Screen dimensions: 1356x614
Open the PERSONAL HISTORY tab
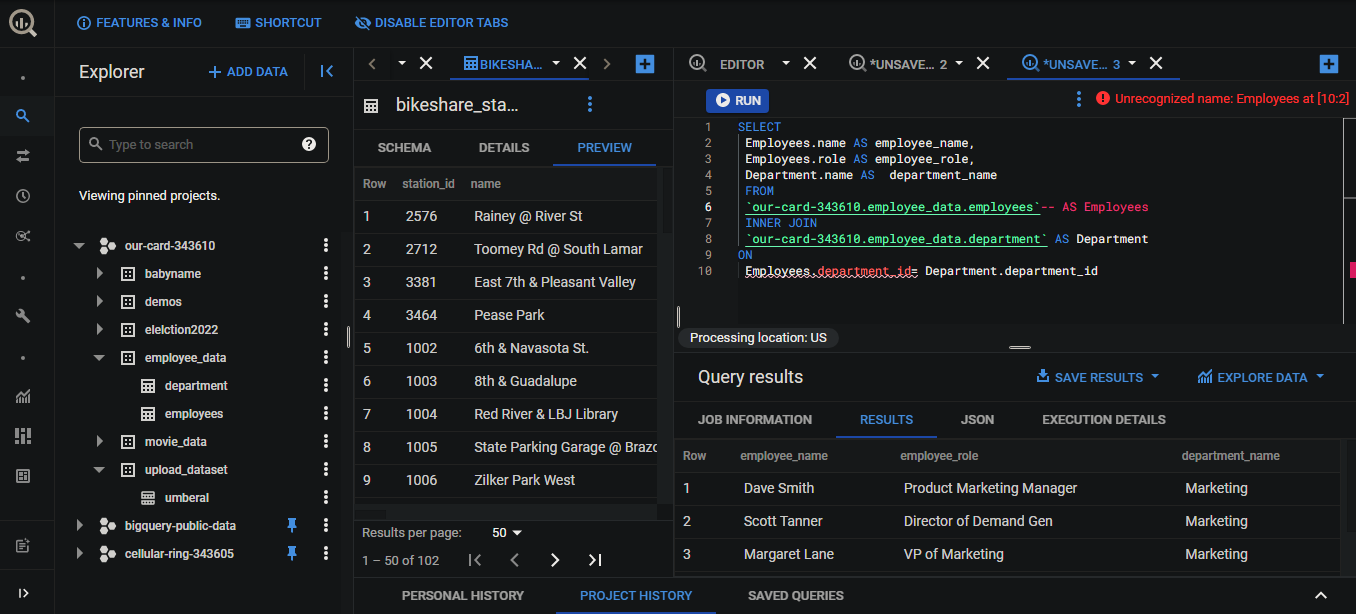463,595
